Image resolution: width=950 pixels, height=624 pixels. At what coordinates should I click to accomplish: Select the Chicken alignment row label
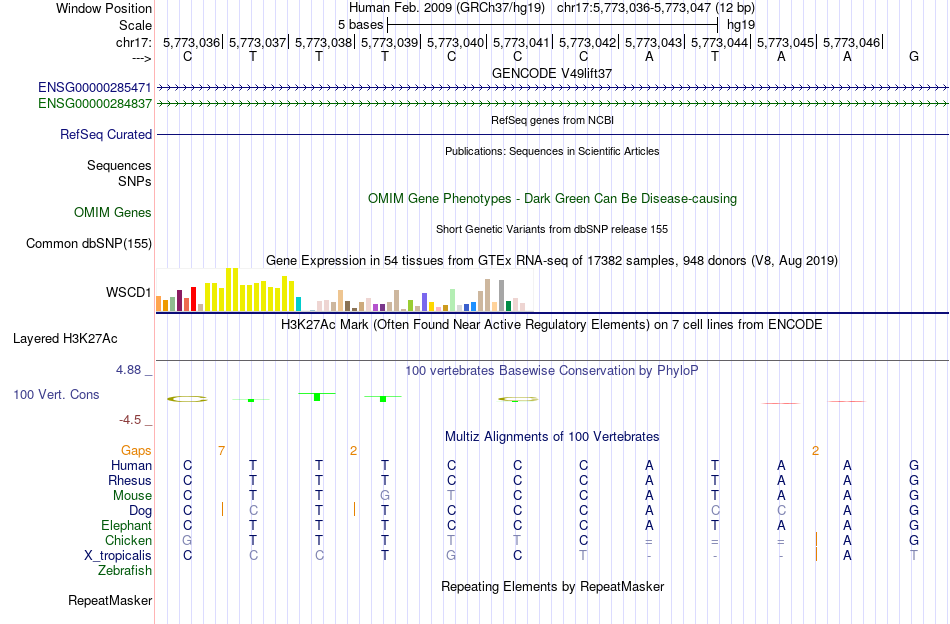pos(128,540)
